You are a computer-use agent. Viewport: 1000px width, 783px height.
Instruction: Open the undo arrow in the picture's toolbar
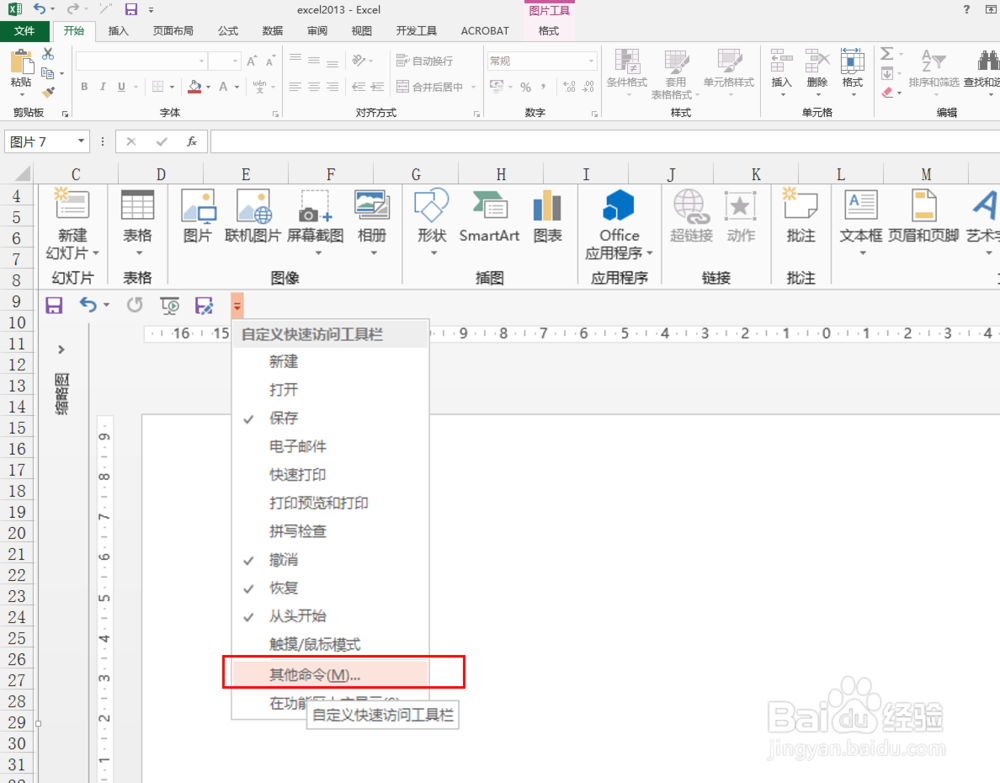click(107, 305)
